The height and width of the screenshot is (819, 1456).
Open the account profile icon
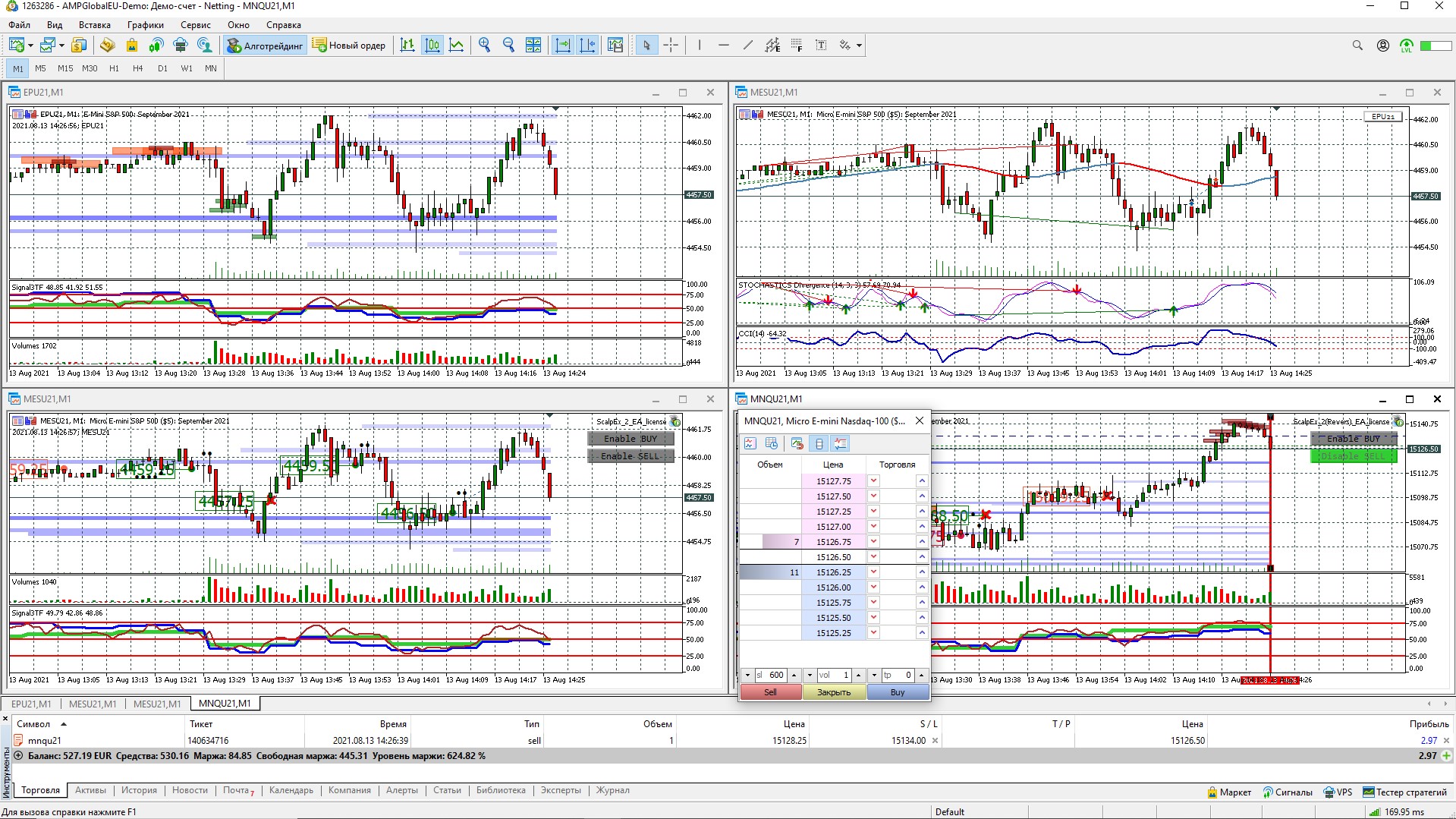[1382, 46]
